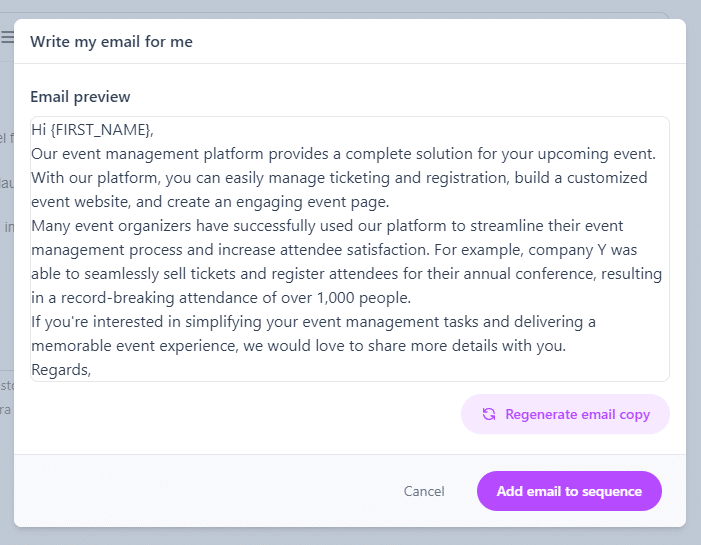This screenshot has height=545, width=701.
Task: Place cursor on the Regards, line
Action: pos(61,370)
